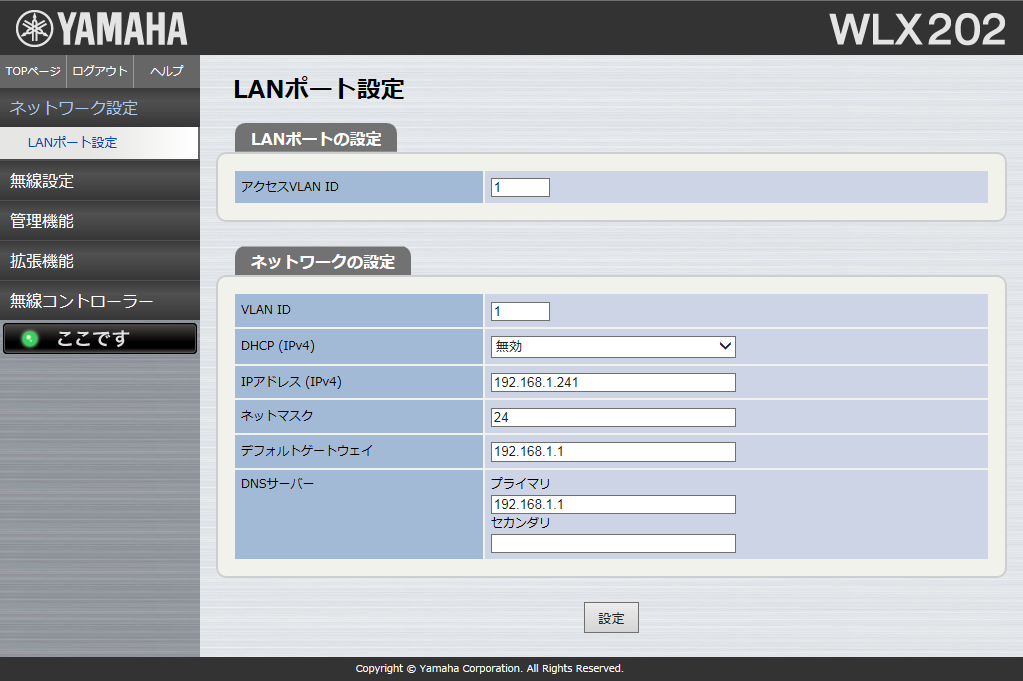Focus the VLAN ID field in network settings

coord(520,311)
